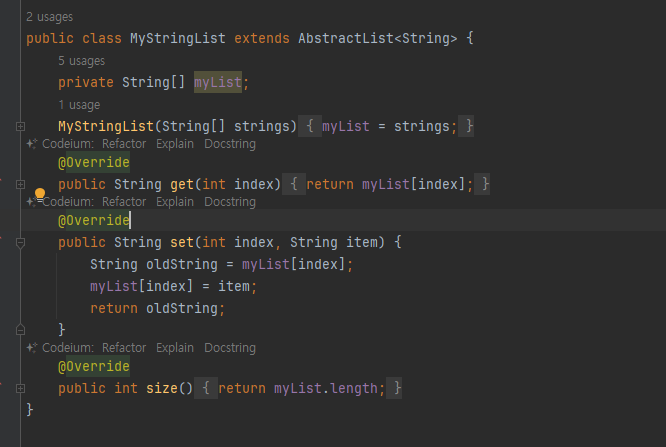Expand the folded size method
Screen dimensions: 666x447
click(x=20, y=388)
